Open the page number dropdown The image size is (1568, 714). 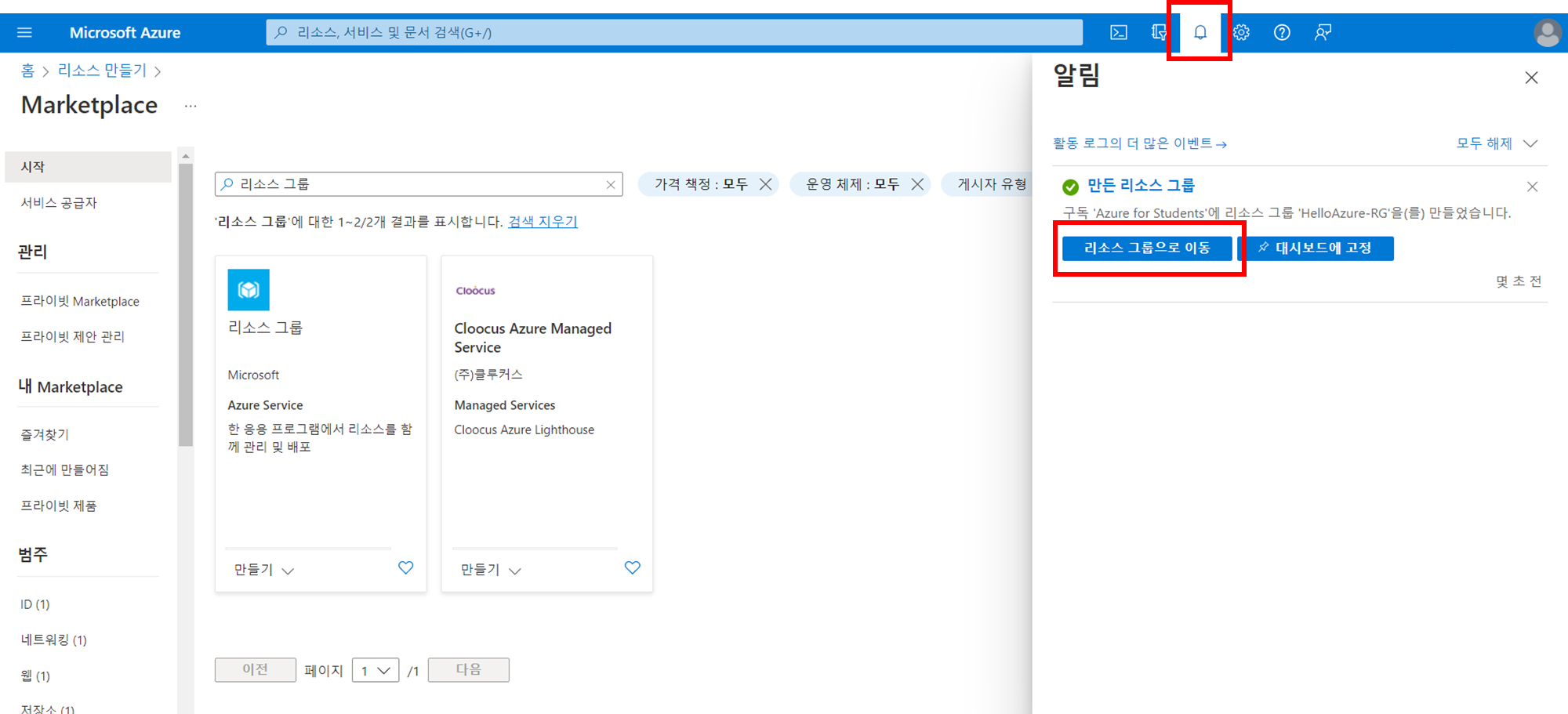376,670
